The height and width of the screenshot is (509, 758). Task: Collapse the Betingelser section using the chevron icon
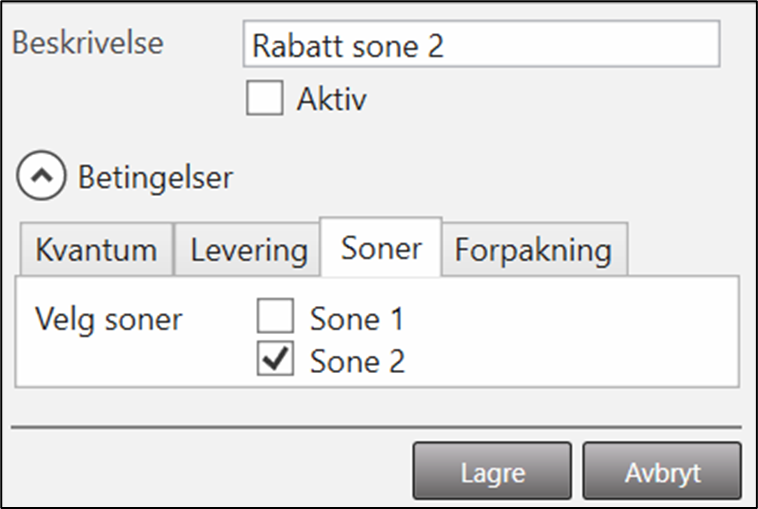41,178
